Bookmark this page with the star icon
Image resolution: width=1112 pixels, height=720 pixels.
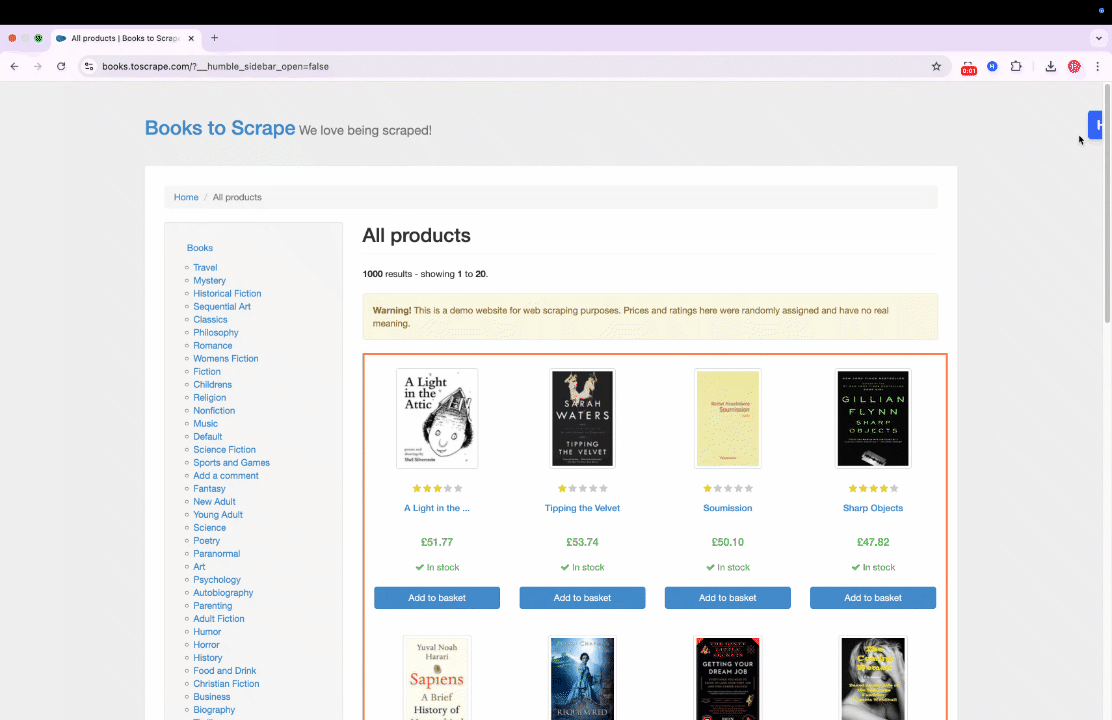936,66
